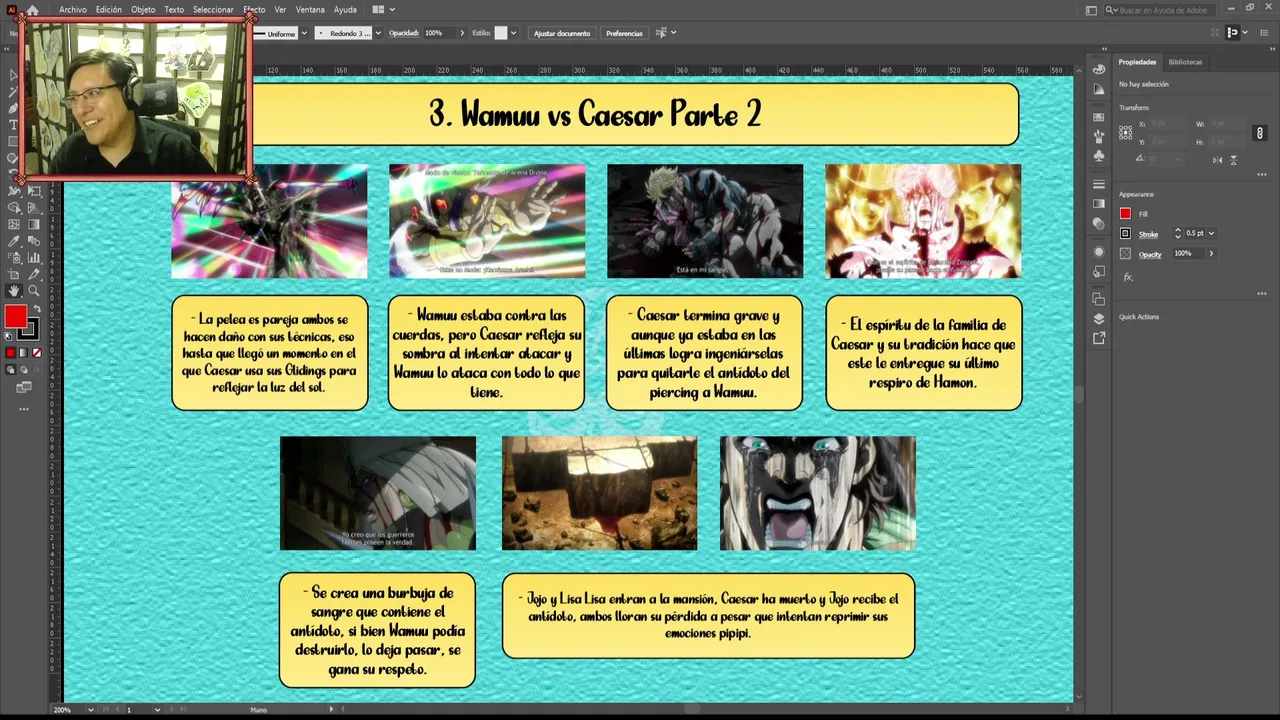Flip horizontally in Transform section
This screenshot has height=720, width=1280.
(x=1217, y=160)
